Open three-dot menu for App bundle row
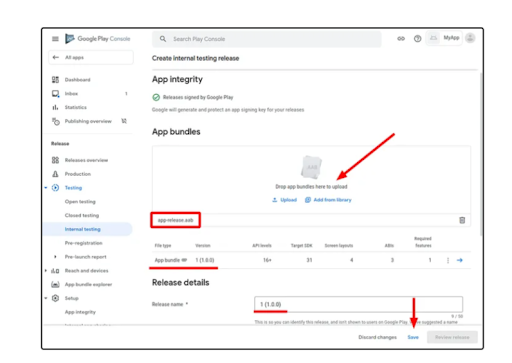 (448, 260)
